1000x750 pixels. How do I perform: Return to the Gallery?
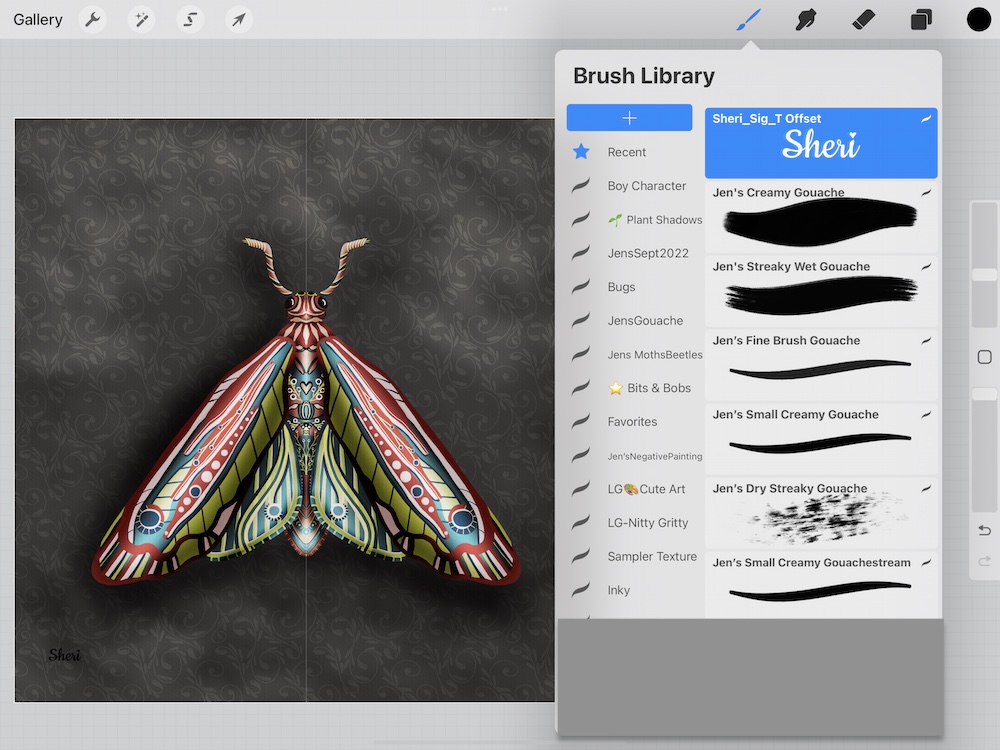(37, 19)
